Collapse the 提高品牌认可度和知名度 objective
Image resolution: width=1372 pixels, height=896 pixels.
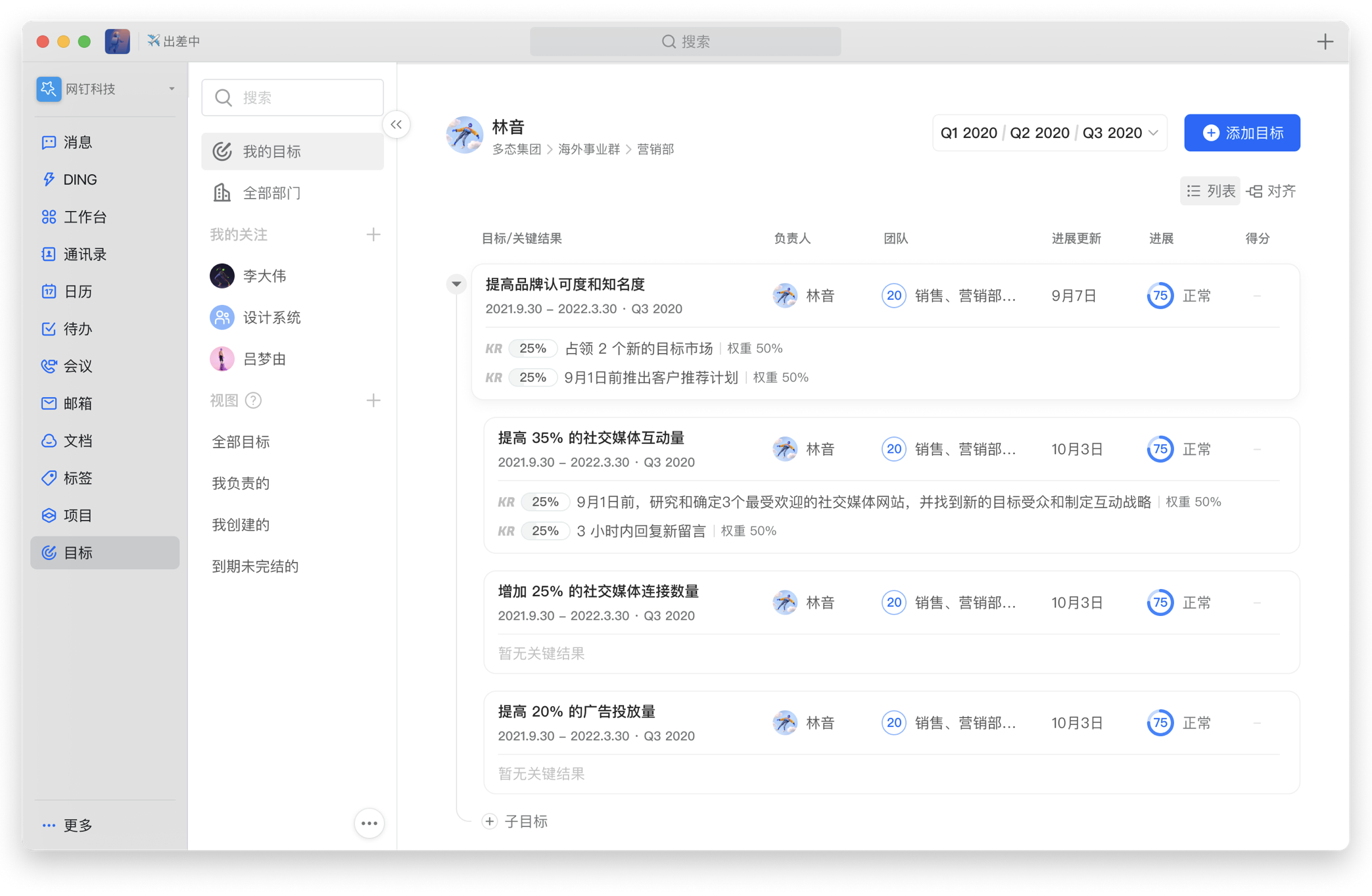click(456, 283)
